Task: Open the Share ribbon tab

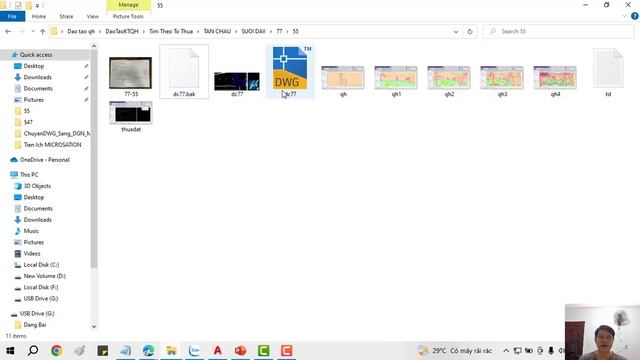Action: (x=66, y=16)
